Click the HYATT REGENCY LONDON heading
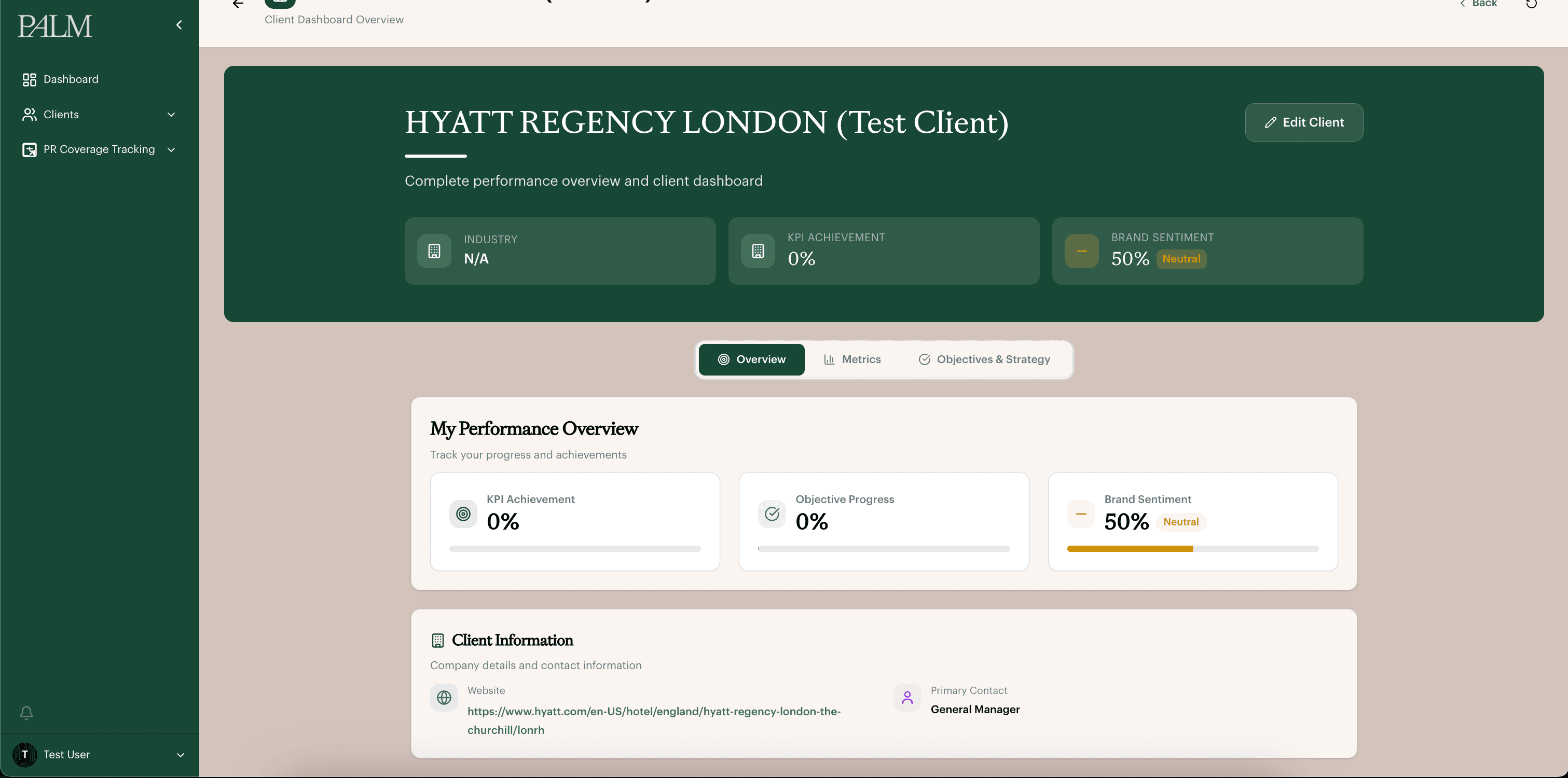This screenshot has width=1568, height=778. pos(707,122)
